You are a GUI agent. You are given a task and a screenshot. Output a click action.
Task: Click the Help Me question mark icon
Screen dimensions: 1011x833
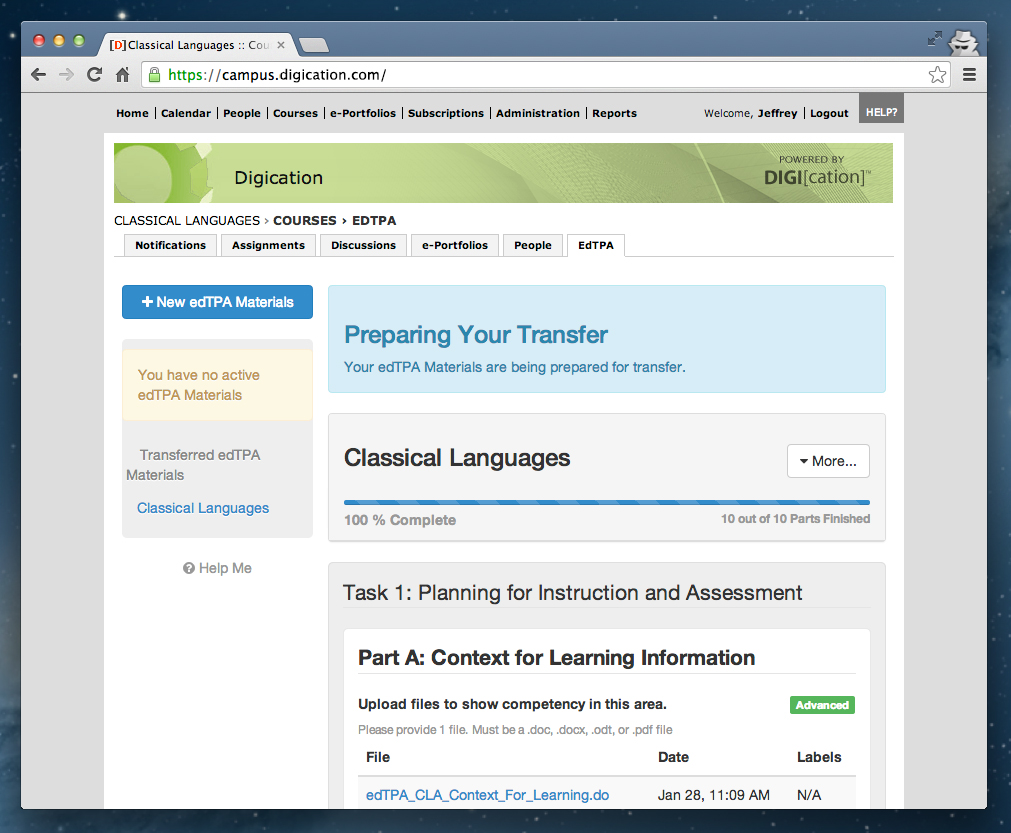point(189,567)
